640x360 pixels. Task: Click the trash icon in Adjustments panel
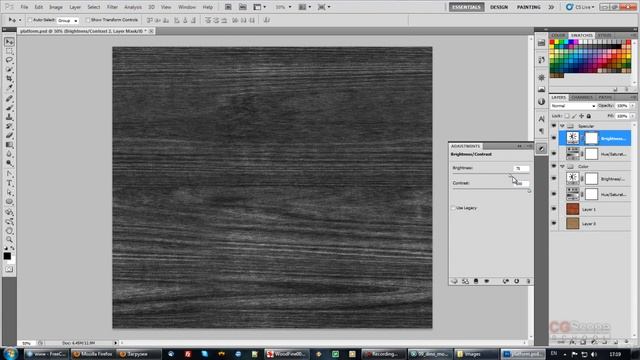tap(528, 281)
